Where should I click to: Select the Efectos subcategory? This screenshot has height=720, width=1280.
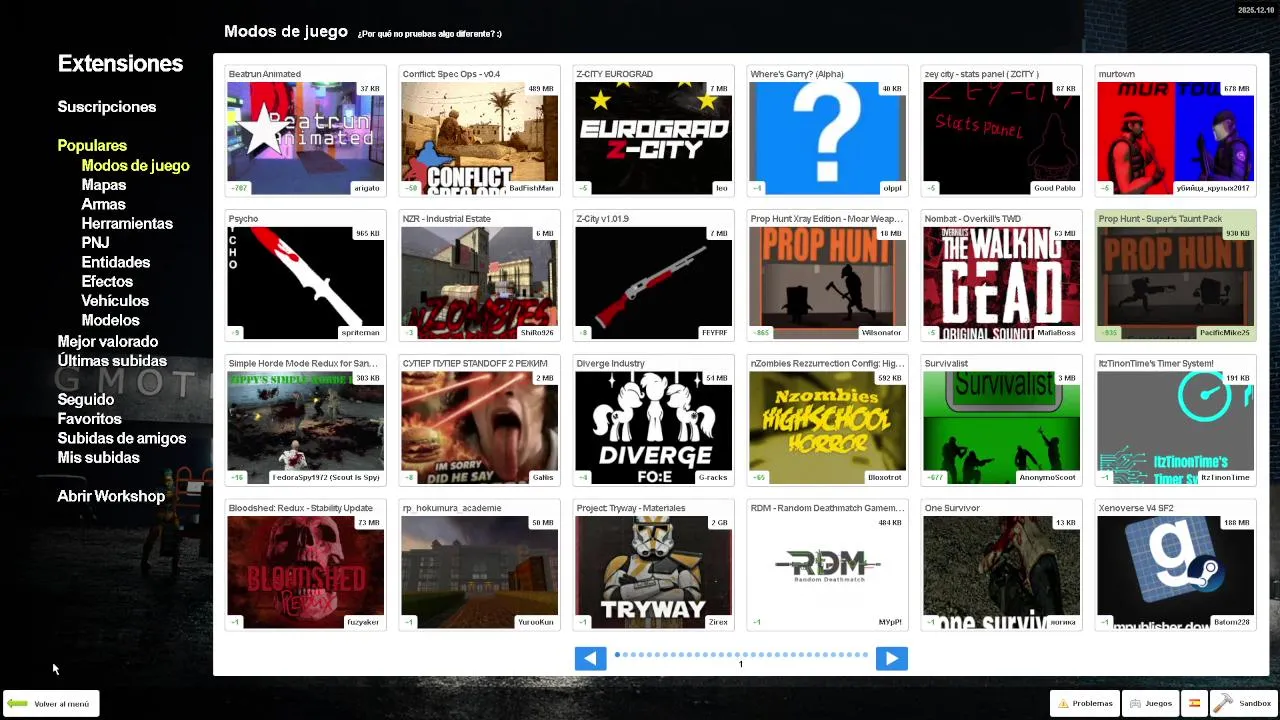(x=107, y=282)
